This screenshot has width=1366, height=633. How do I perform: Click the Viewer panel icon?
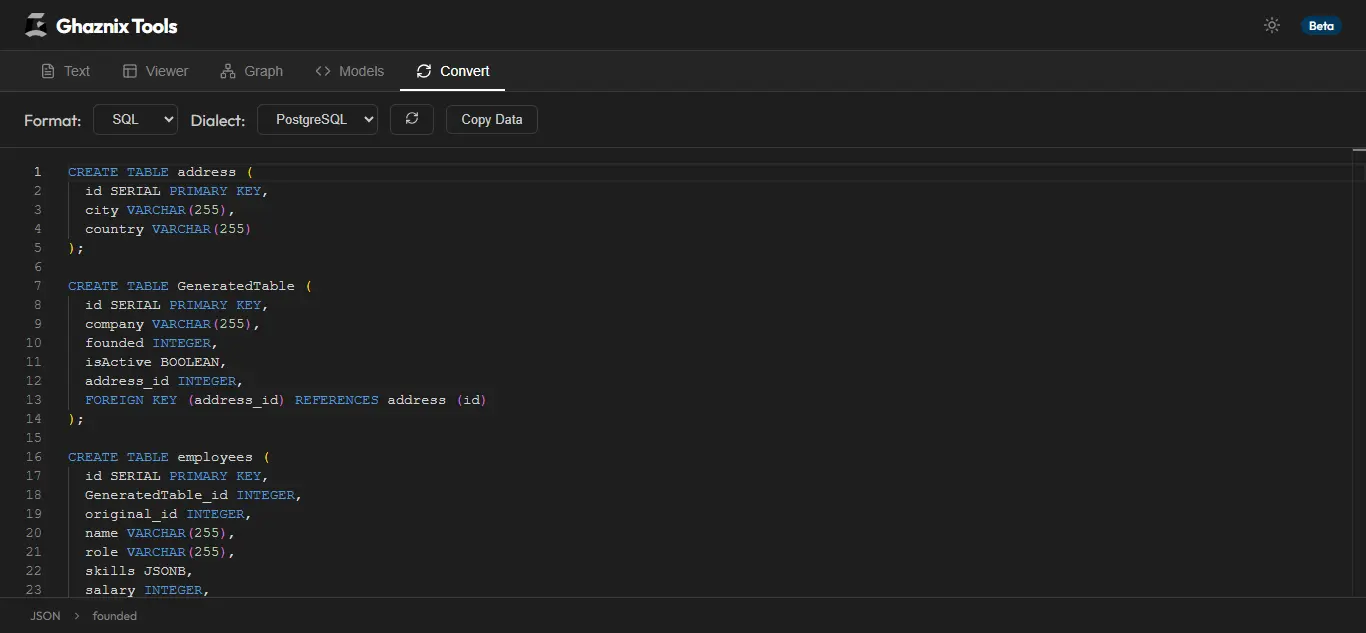[x=129, y=71]
